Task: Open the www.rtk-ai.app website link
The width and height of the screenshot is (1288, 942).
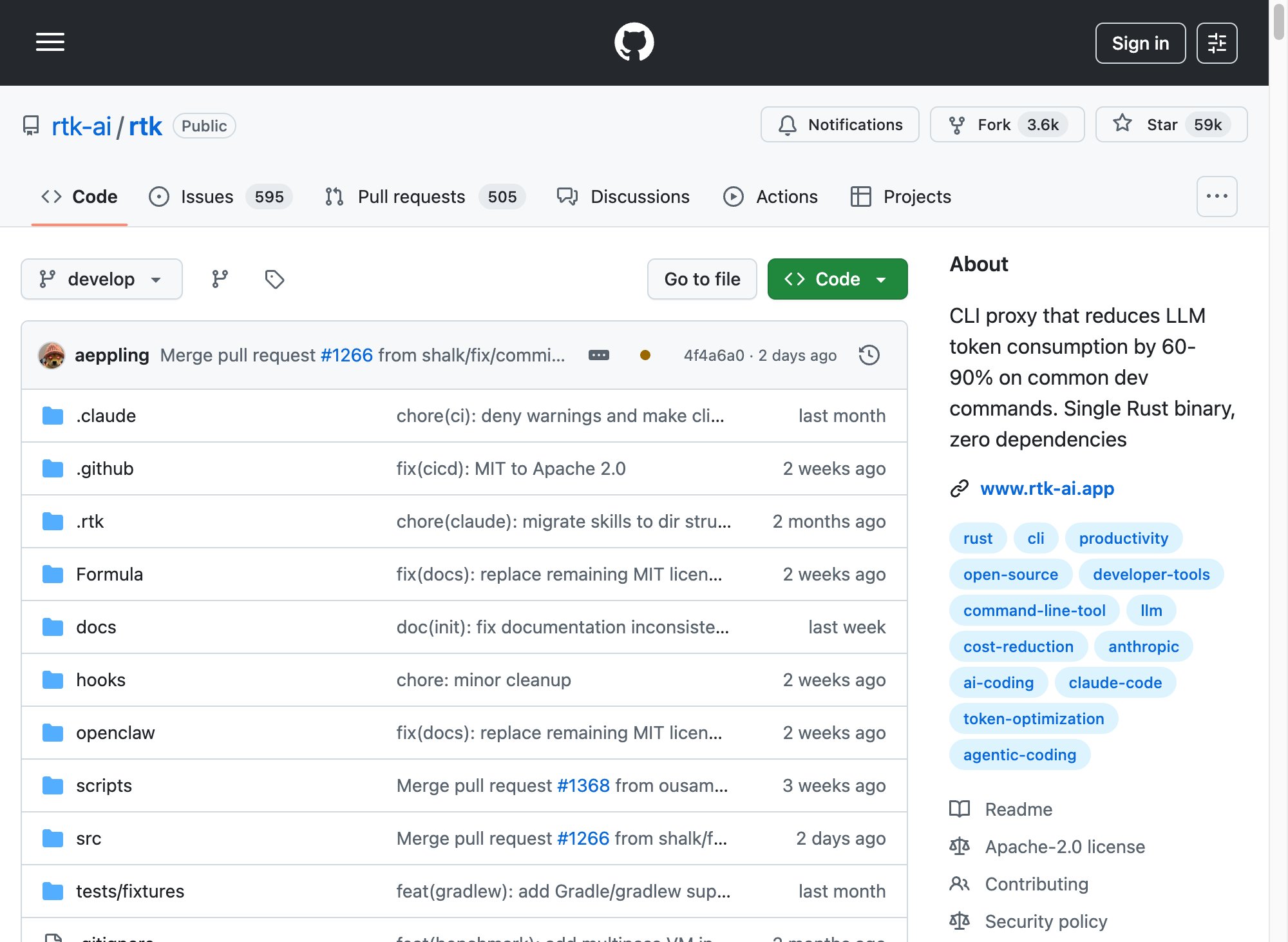Action: pos(1047,488)
